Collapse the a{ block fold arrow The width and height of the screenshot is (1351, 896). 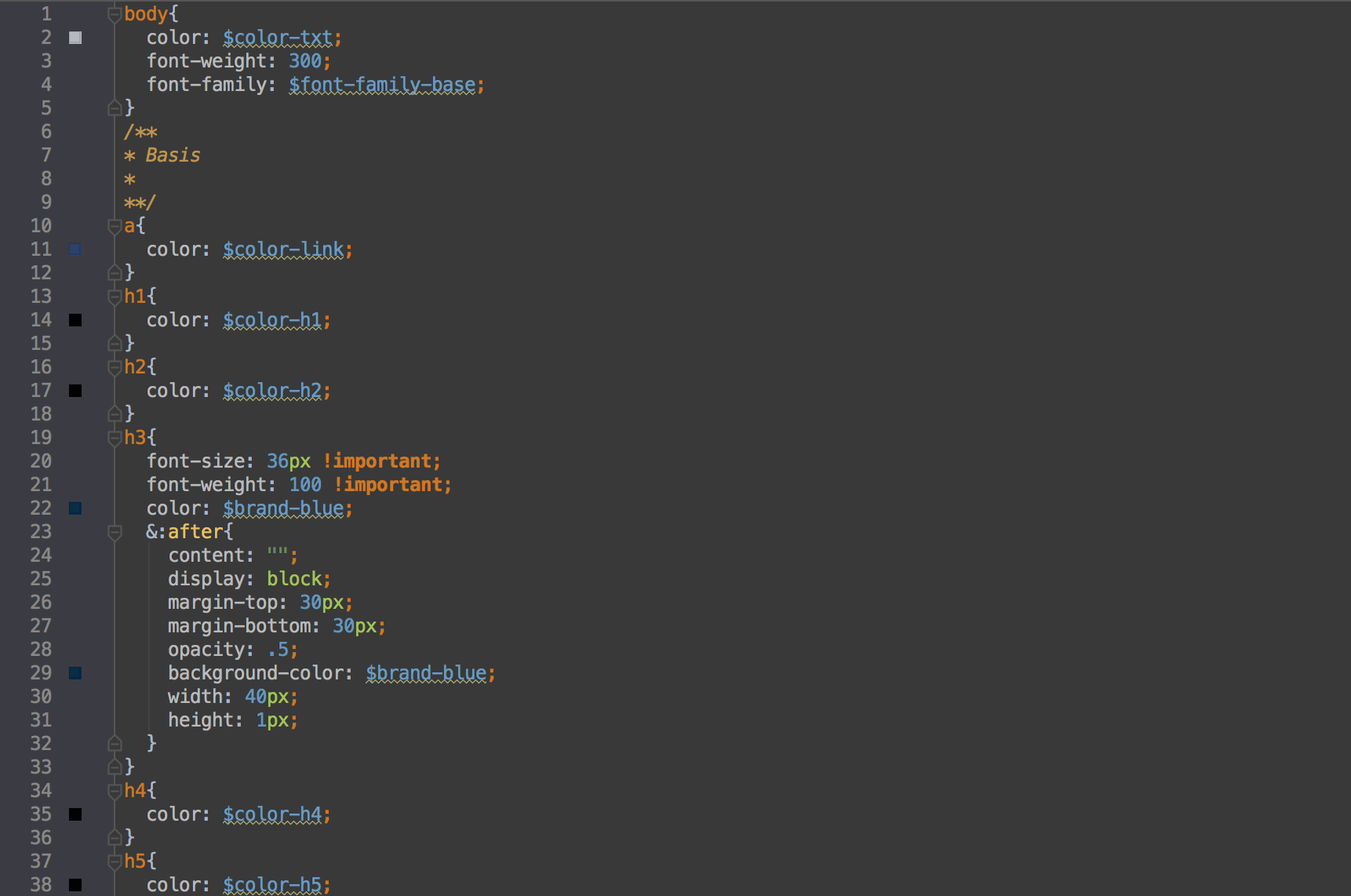(x=115, y=226)
